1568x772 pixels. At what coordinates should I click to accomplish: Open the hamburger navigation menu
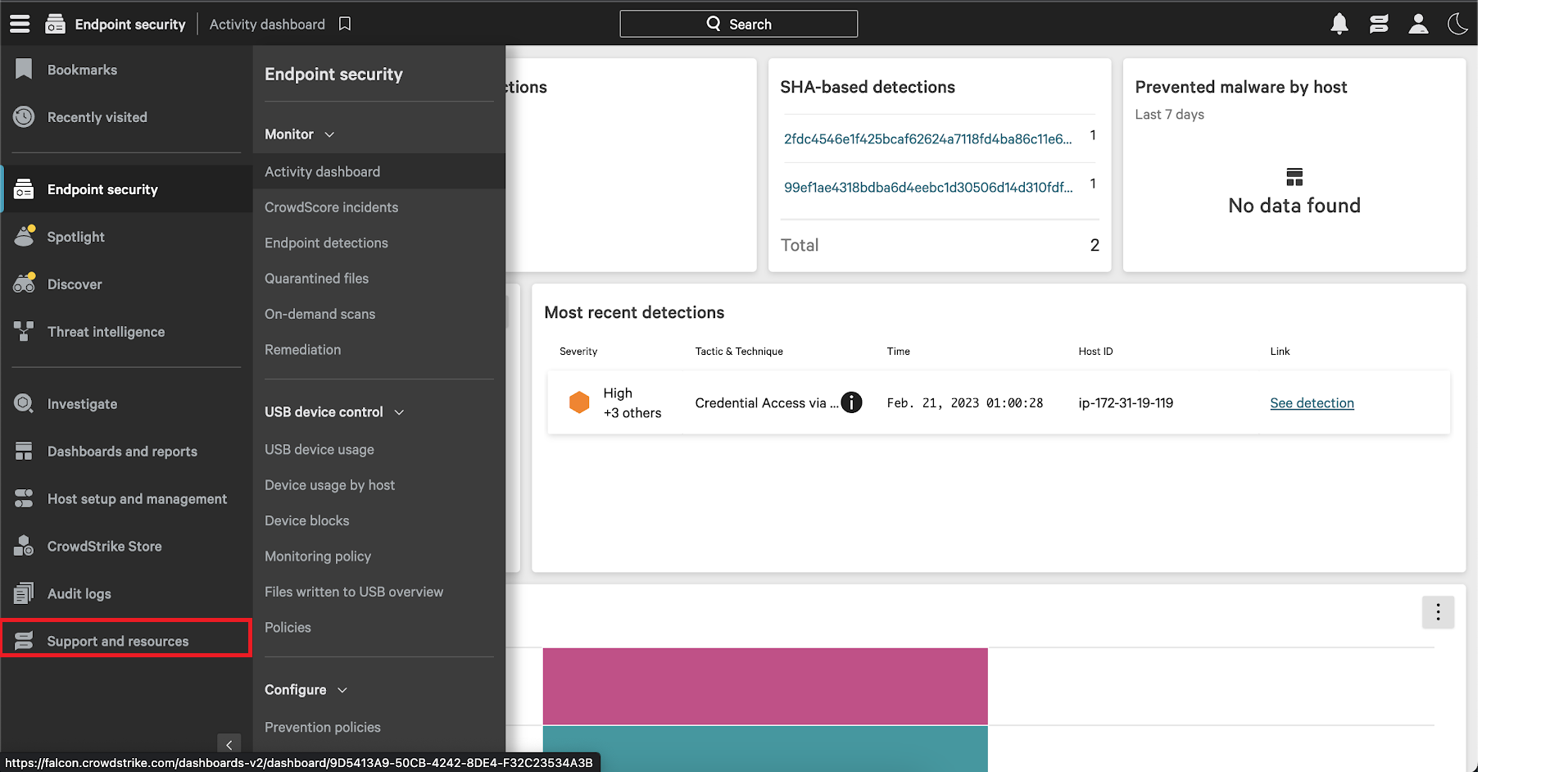[x=19, y=24]
